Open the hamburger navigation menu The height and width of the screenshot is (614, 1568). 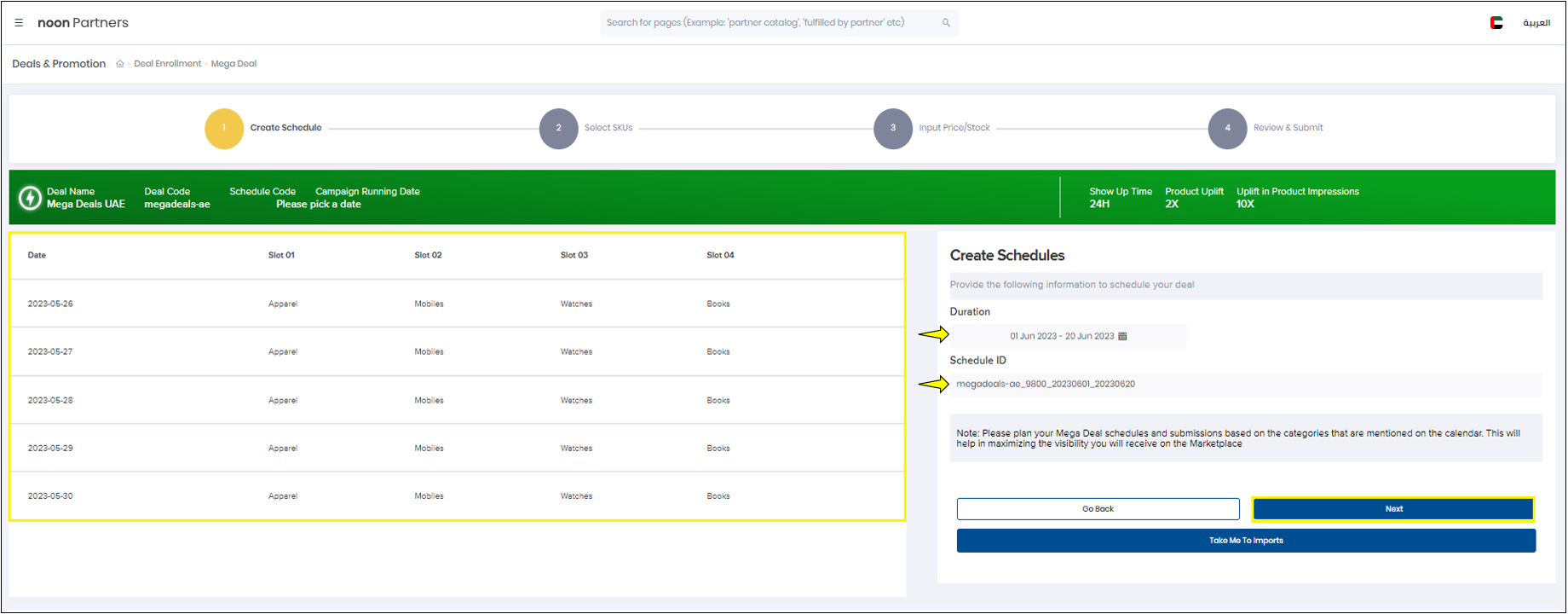pyautogui.click(x=19, y=23)
